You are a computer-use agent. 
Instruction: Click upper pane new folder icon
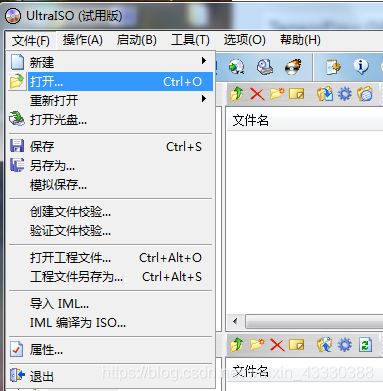pyautogui.click(x=277, y=94)
